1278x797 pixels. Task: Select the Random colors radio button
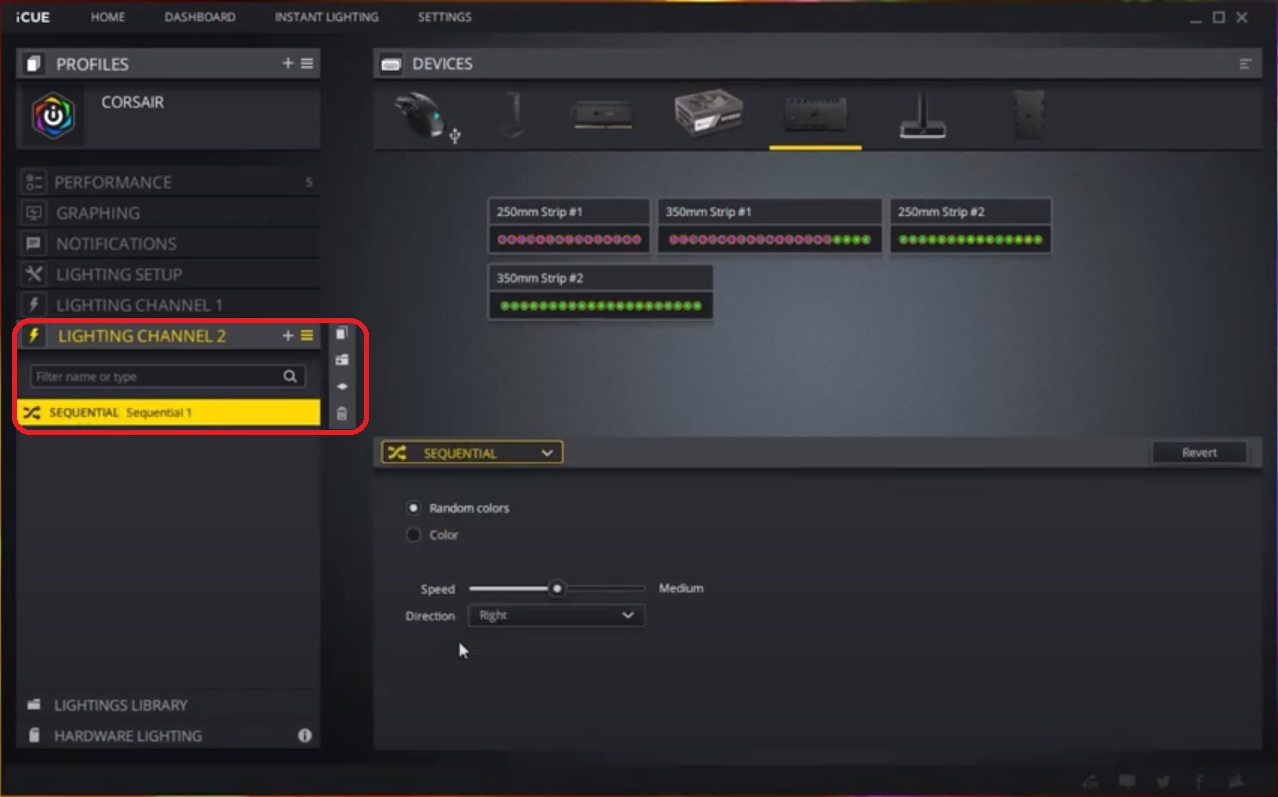click(x=414, y=508)
